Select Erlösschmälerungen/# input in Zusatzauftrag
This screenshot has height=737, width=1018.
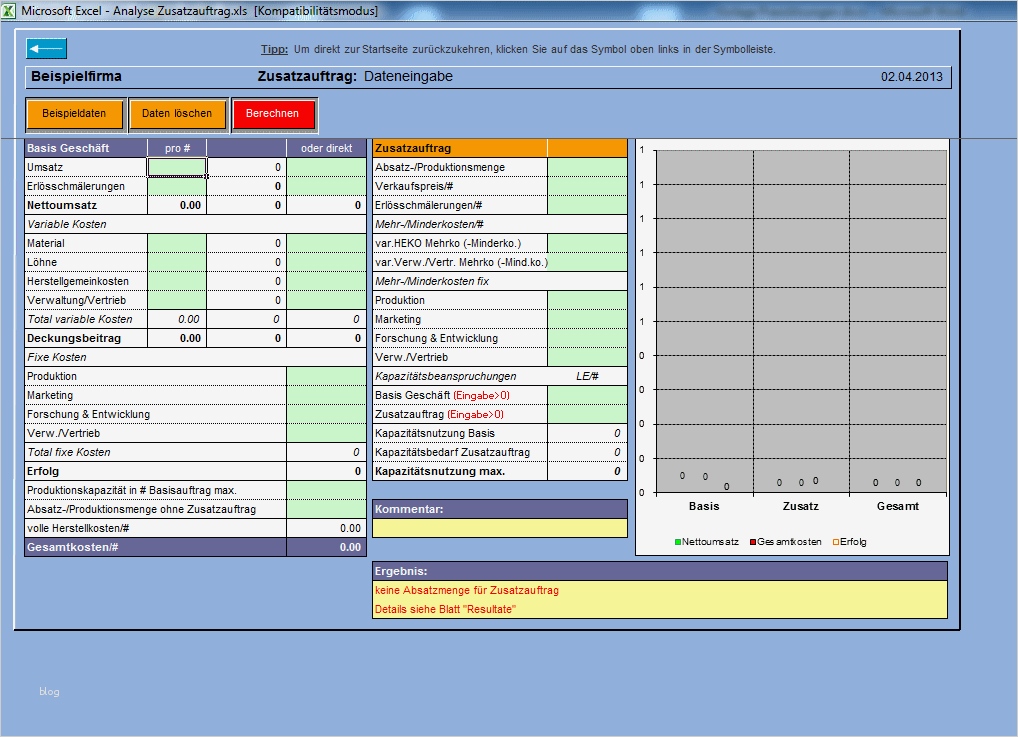(588, 205)
